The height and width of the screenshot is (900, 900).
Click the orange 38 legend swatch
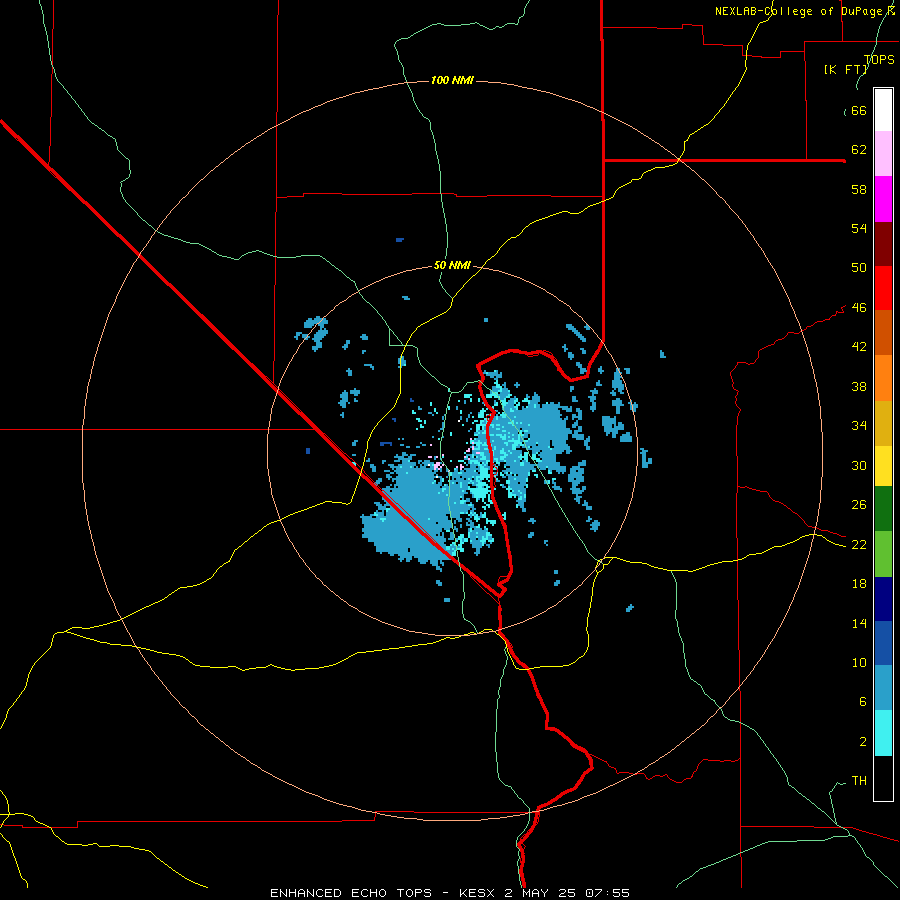[883, 378]
